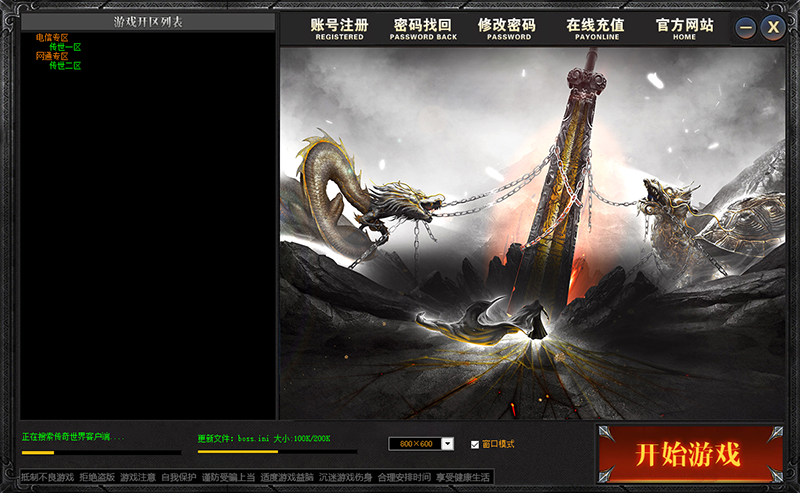Select the 网通专区 server group
The height and width of the screenshot is (493, 800).
tap(52, 56)
